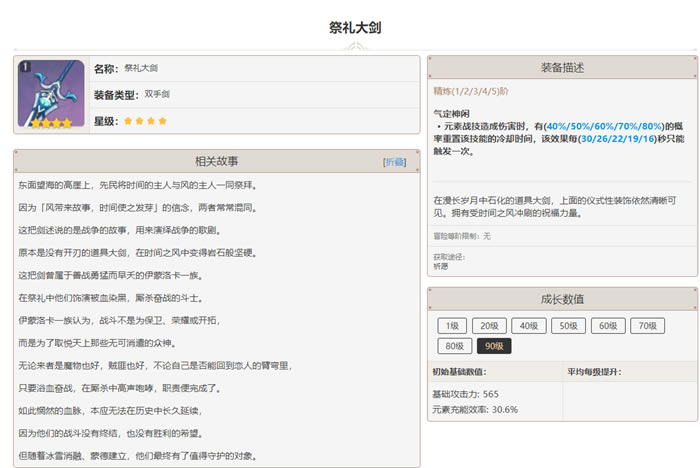Collapse the 相关故事 section with 折叠
700x468 pixels.
395,161
